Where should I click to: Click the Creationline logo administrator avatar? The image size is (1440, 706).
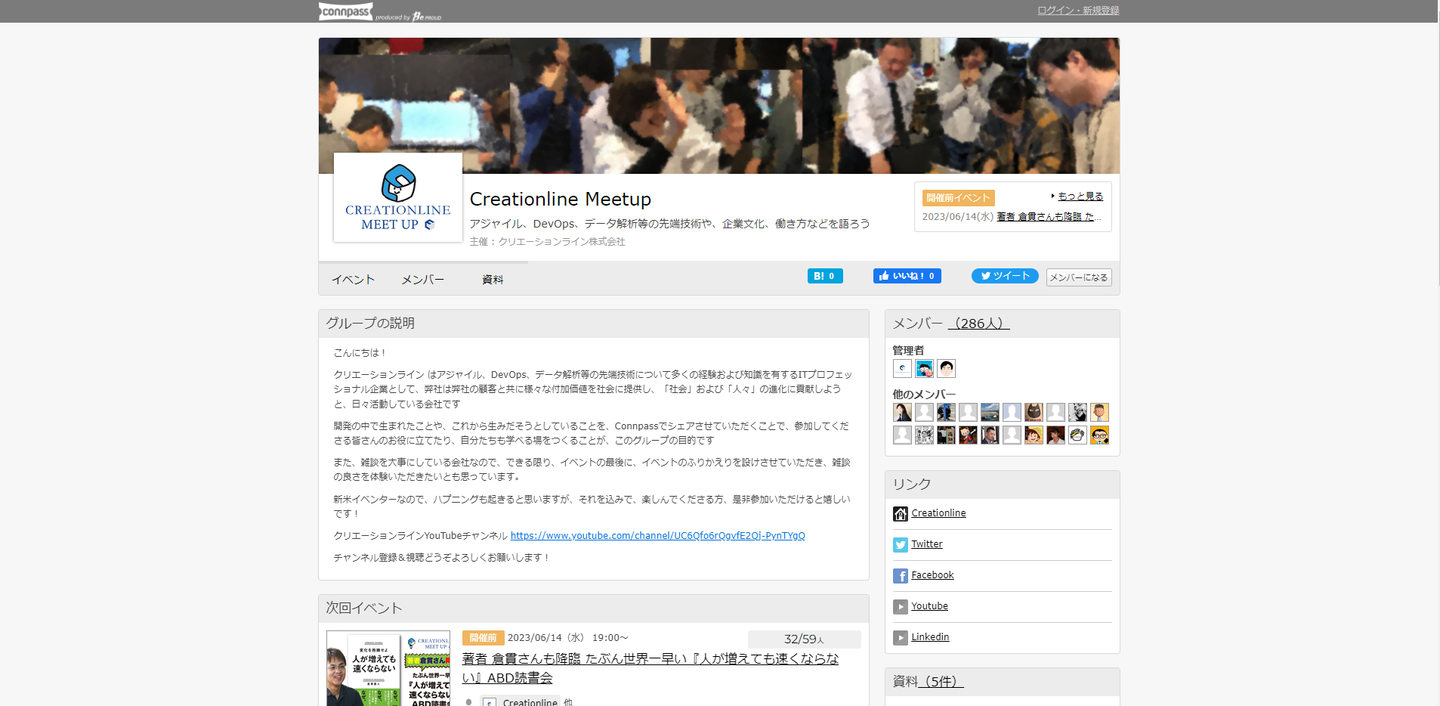point(902,368)
